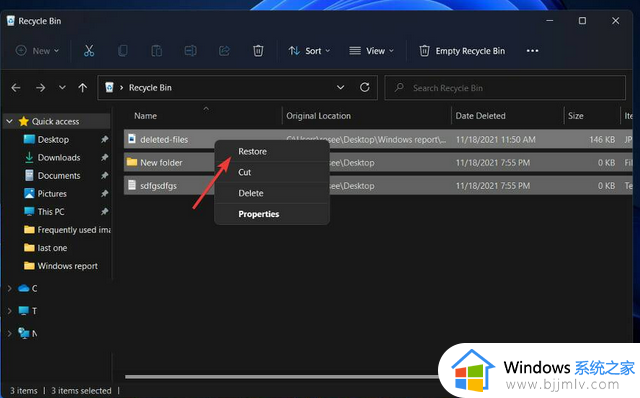Collapse the Quick access section
Image resolution: width=640 pixels, height=398 pixels.
[x=9, y=122]
